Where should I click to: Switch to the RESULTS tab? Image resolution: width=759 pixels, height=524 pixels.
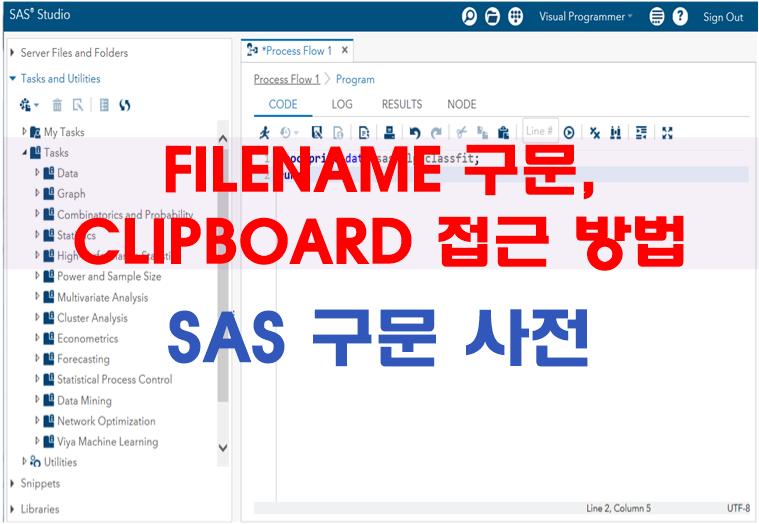402,105
